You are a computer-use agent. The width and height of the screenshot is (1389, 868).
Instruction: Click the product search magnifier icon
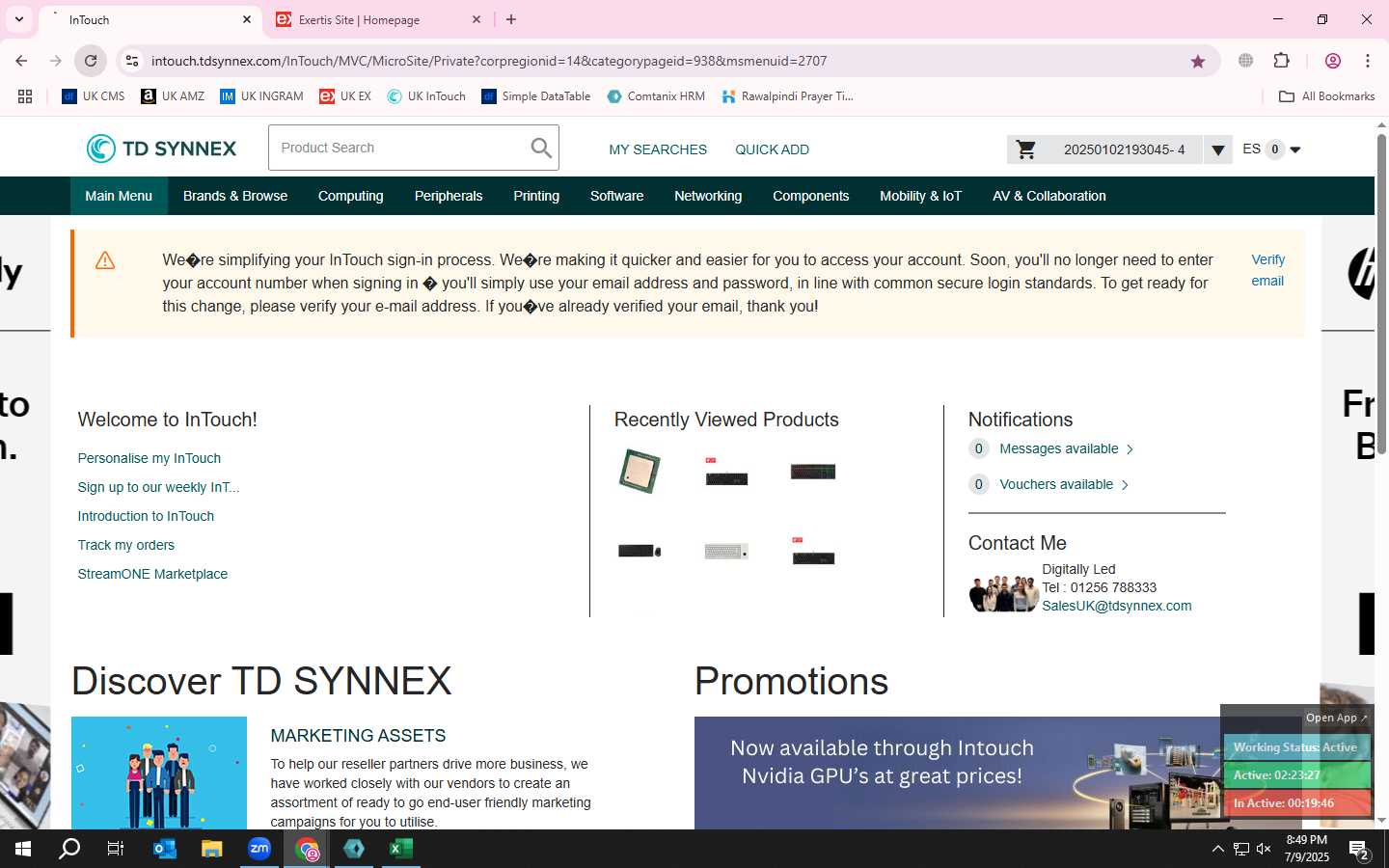click(541, 148)
